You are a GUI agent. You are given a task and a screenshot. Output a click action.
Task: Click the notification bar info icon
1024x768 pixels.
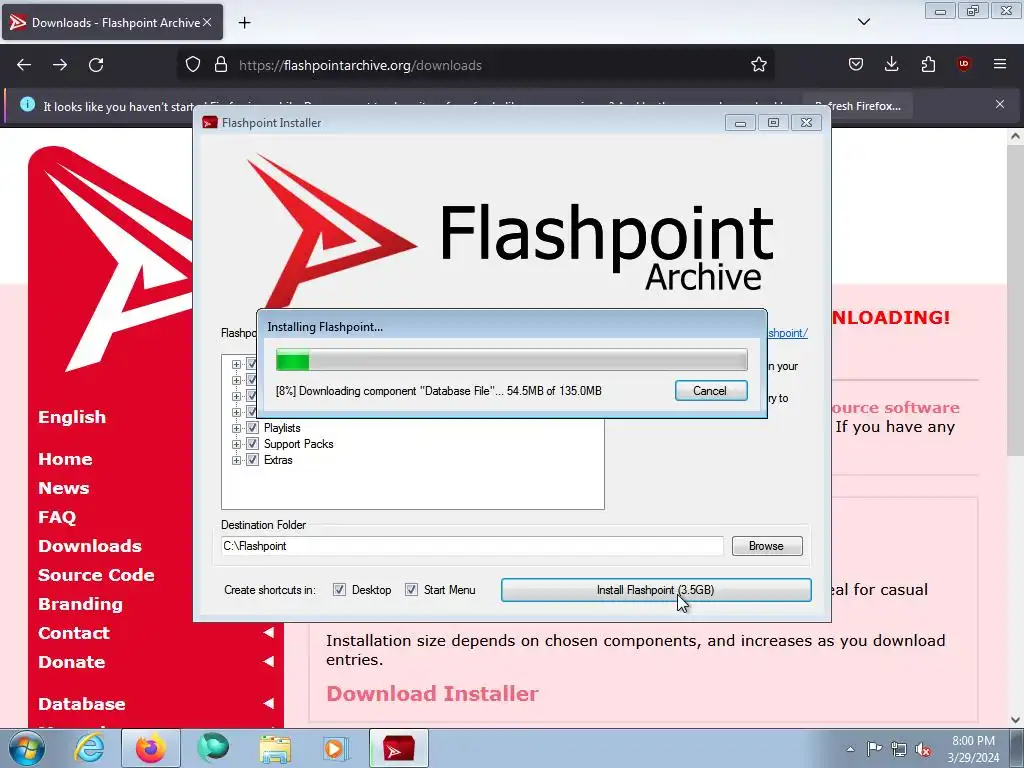[27, 104]
